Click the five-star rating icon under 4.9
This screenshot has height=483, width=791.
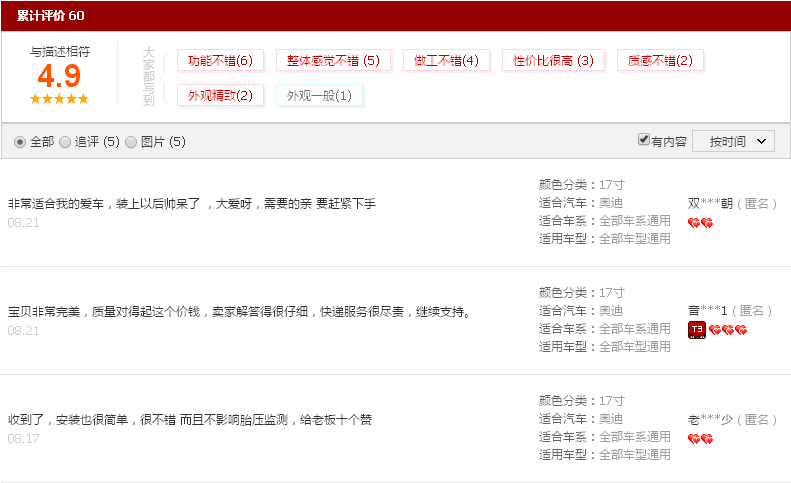pyautogui.click(x=59, y=99)
